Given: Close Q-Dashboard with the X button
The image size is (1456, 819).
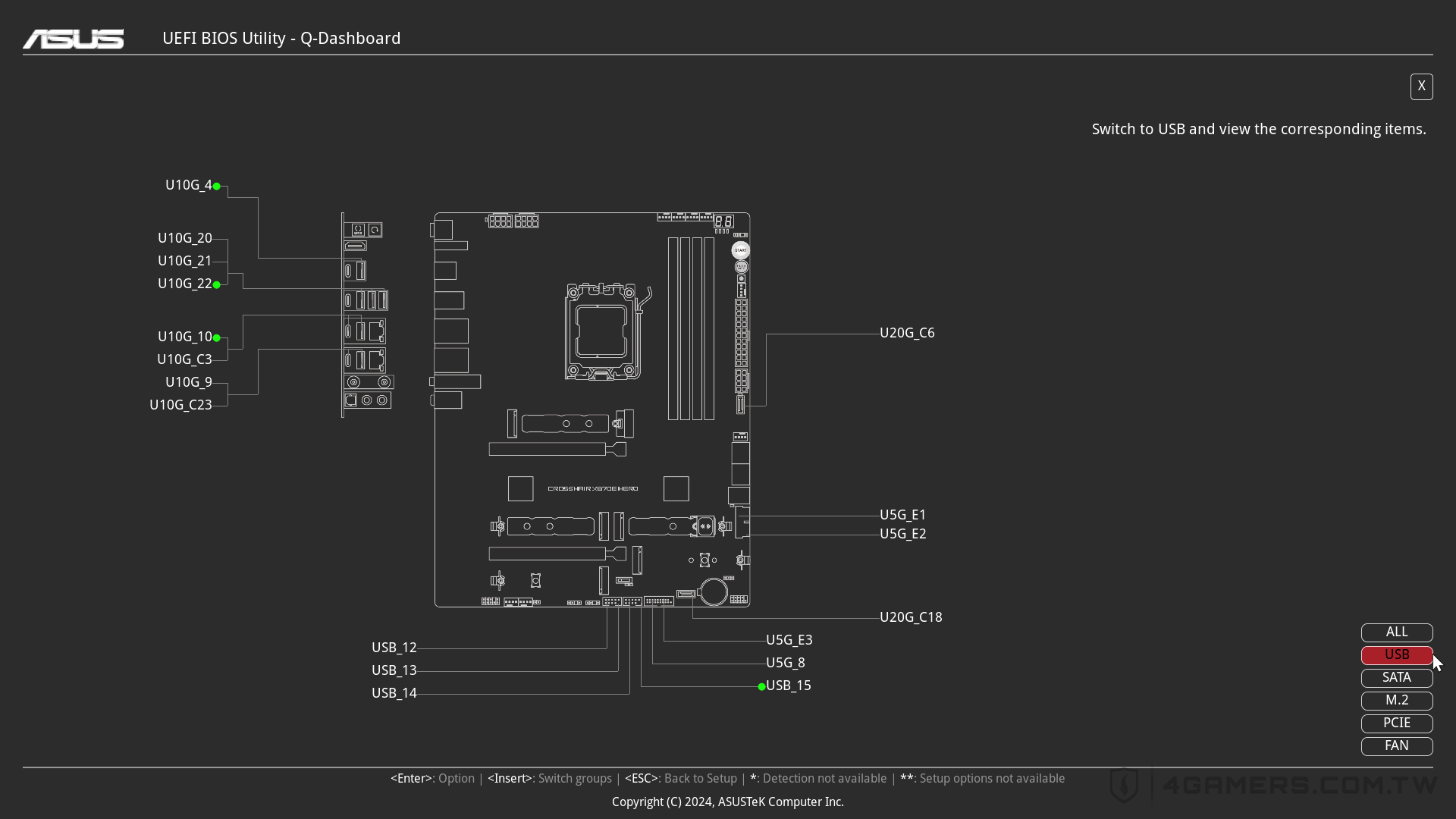Looking at the screenshot, I should [1422, 86].
